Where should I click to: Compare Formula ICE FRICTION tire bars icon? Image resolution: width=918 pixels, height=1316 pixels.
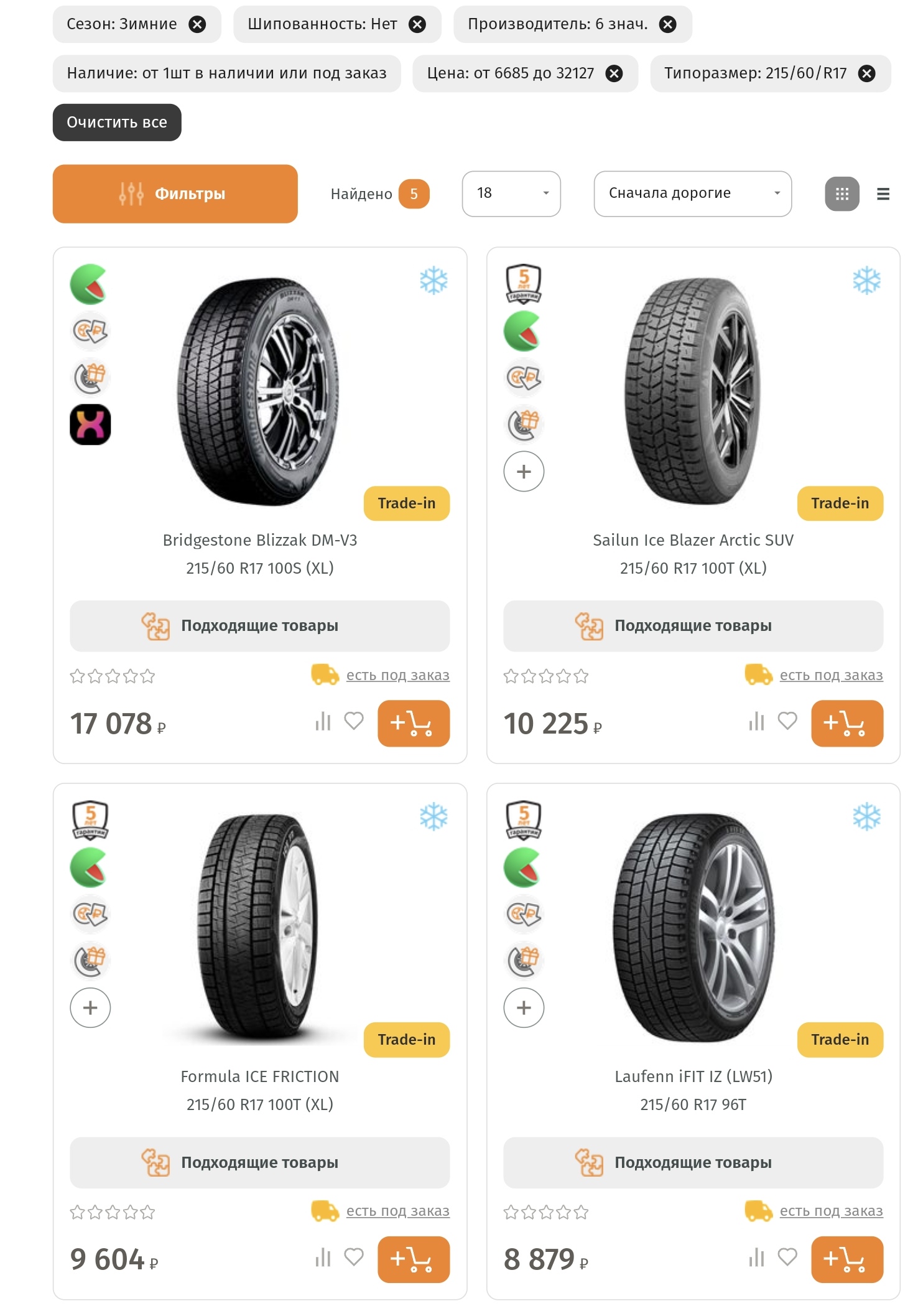(x=323, y=1258)
